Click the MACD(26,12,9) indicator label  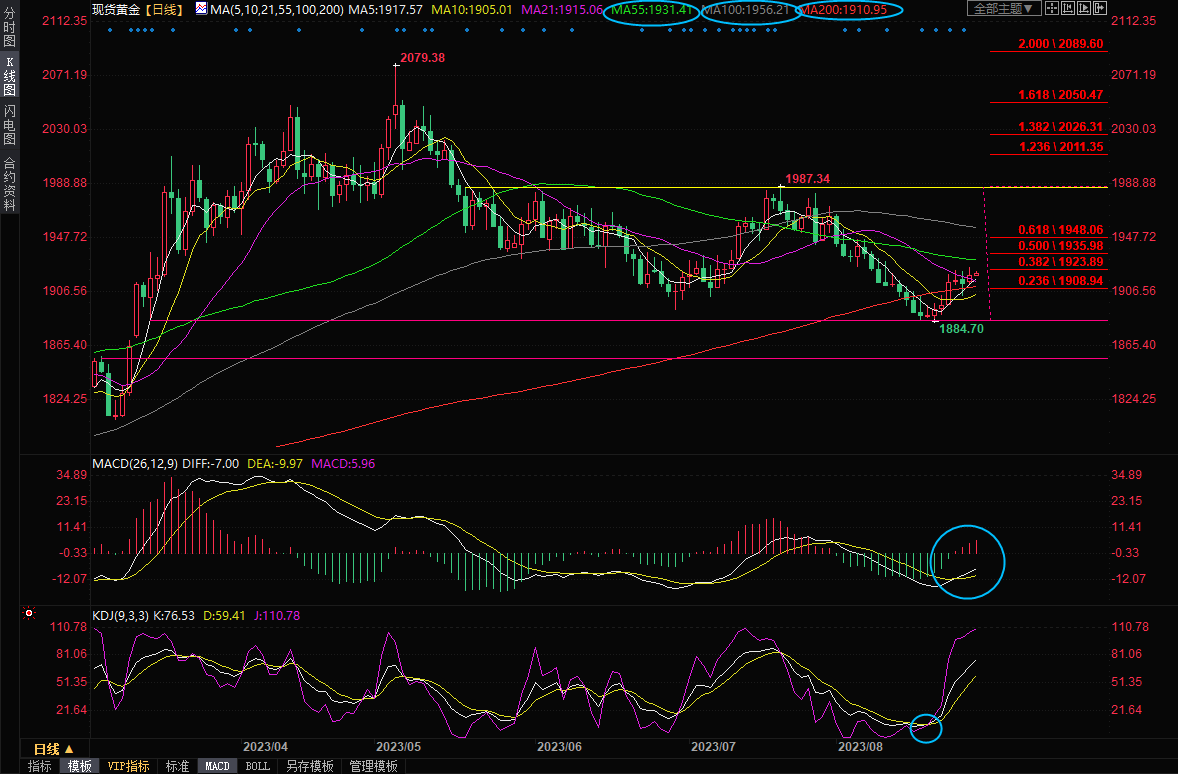pos(135,464)
